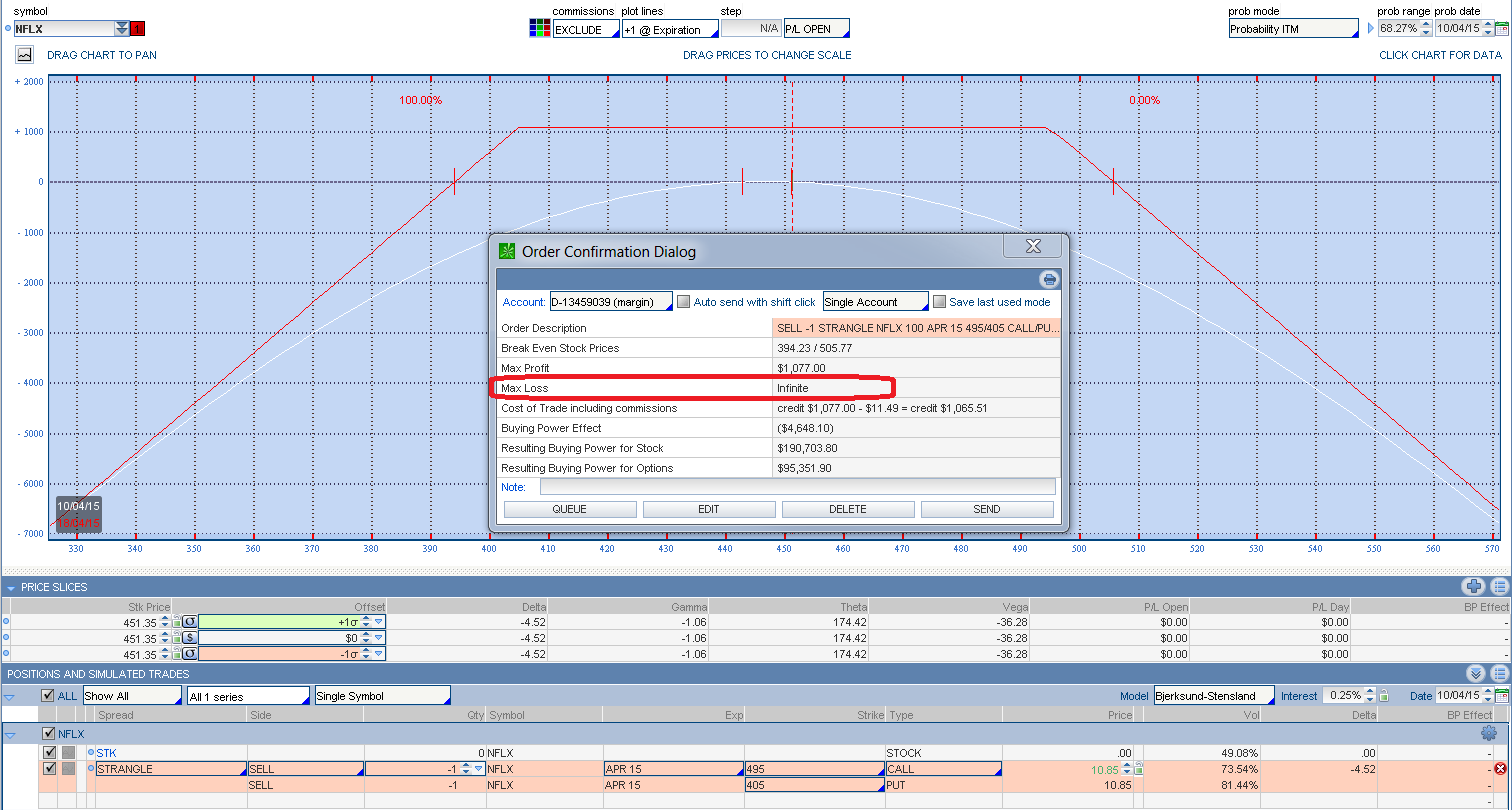Enable Auto send with shift click
1512x810 pixels.
click(684, 302)
